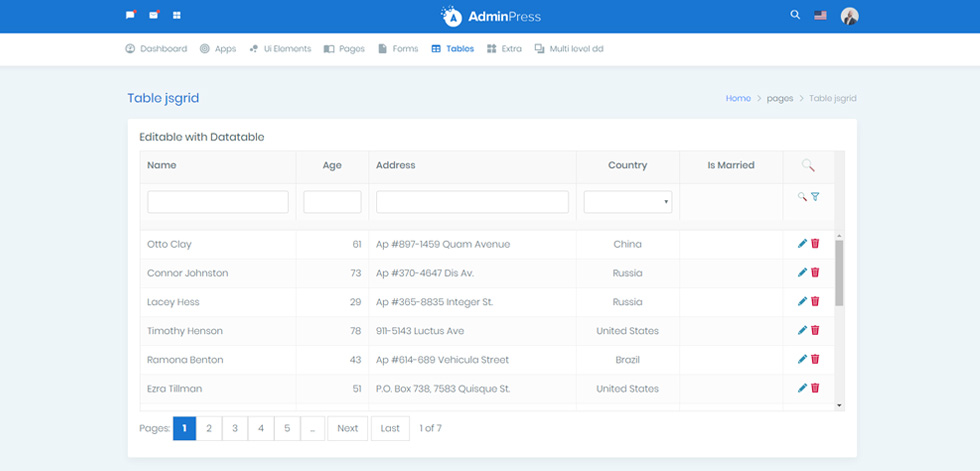
Task: Edit the Ezra Tillman row
Action: click(x=802, y=388)
